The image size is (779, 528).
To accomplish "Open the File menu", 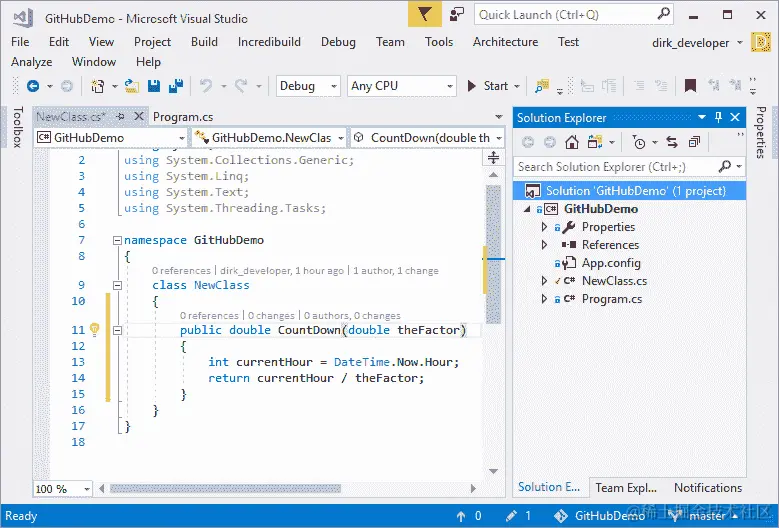I will (x=20, y=42).
